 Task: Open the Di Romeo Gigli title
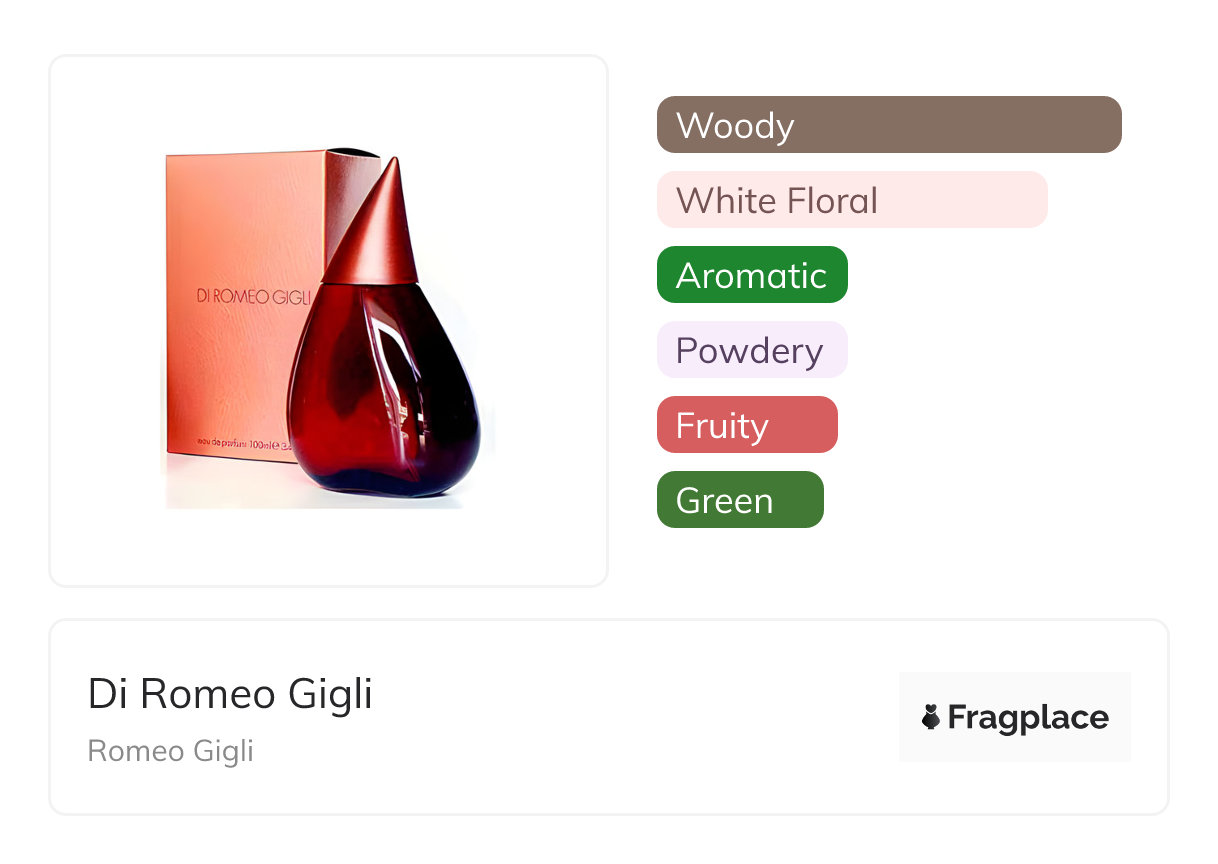tap(230, 694)
